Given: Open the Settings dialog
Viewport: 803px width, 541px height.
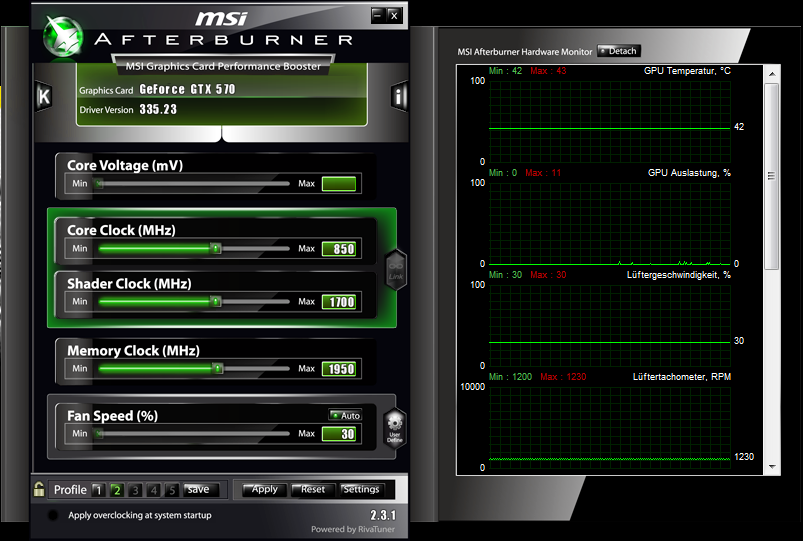Looking at the screenshot, I should tap(363, 490).
